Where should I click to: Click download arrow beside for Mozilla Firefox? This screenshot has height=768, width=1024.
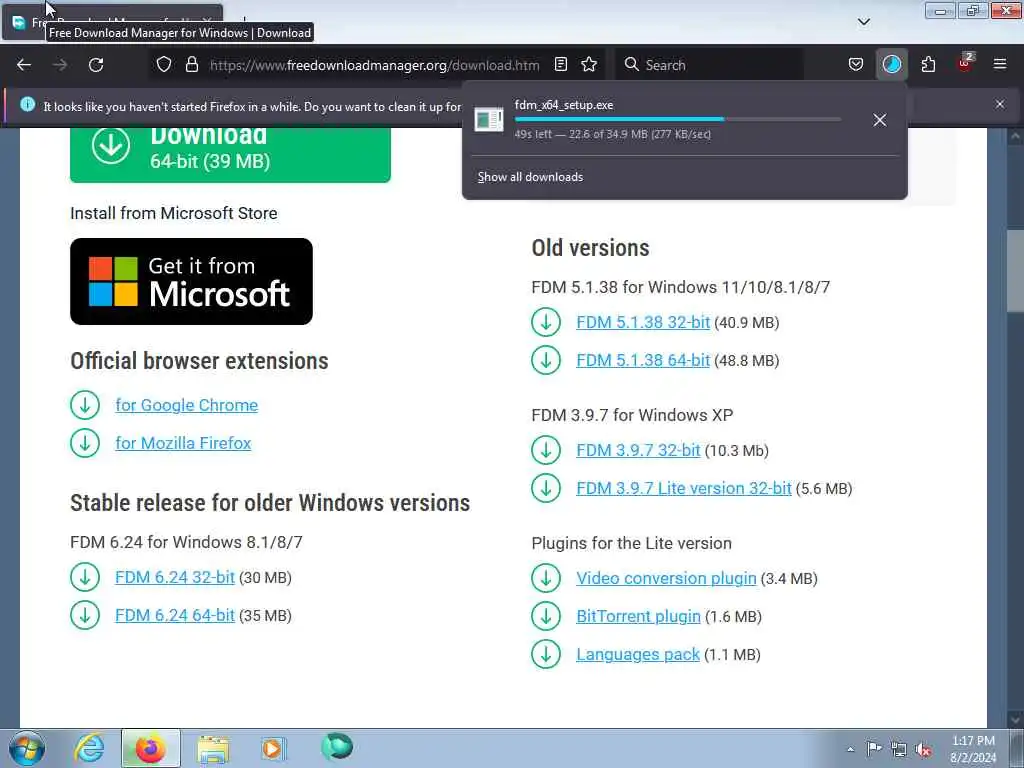click(85, 443)
